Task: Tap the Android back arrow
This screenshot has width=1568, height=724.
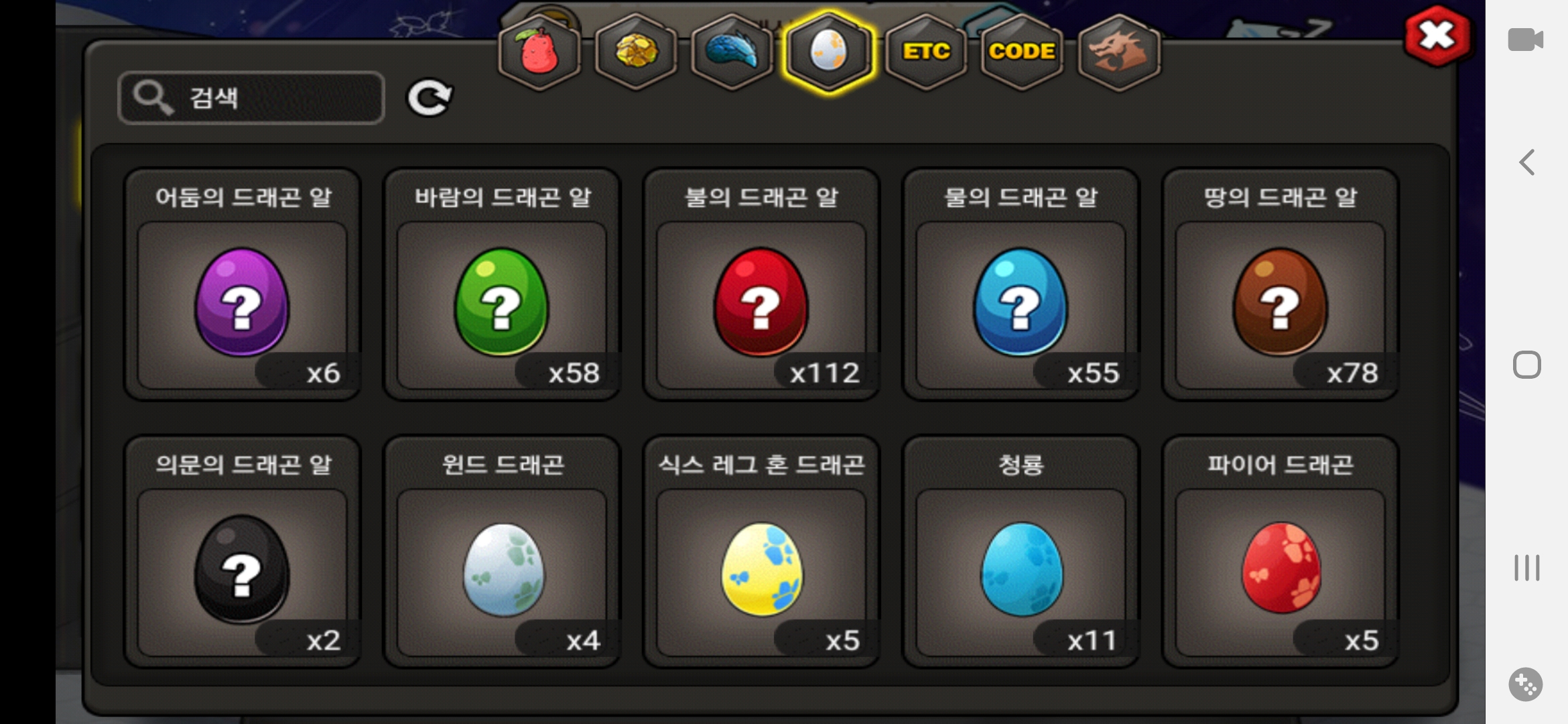Action: tap(1527, 162)
